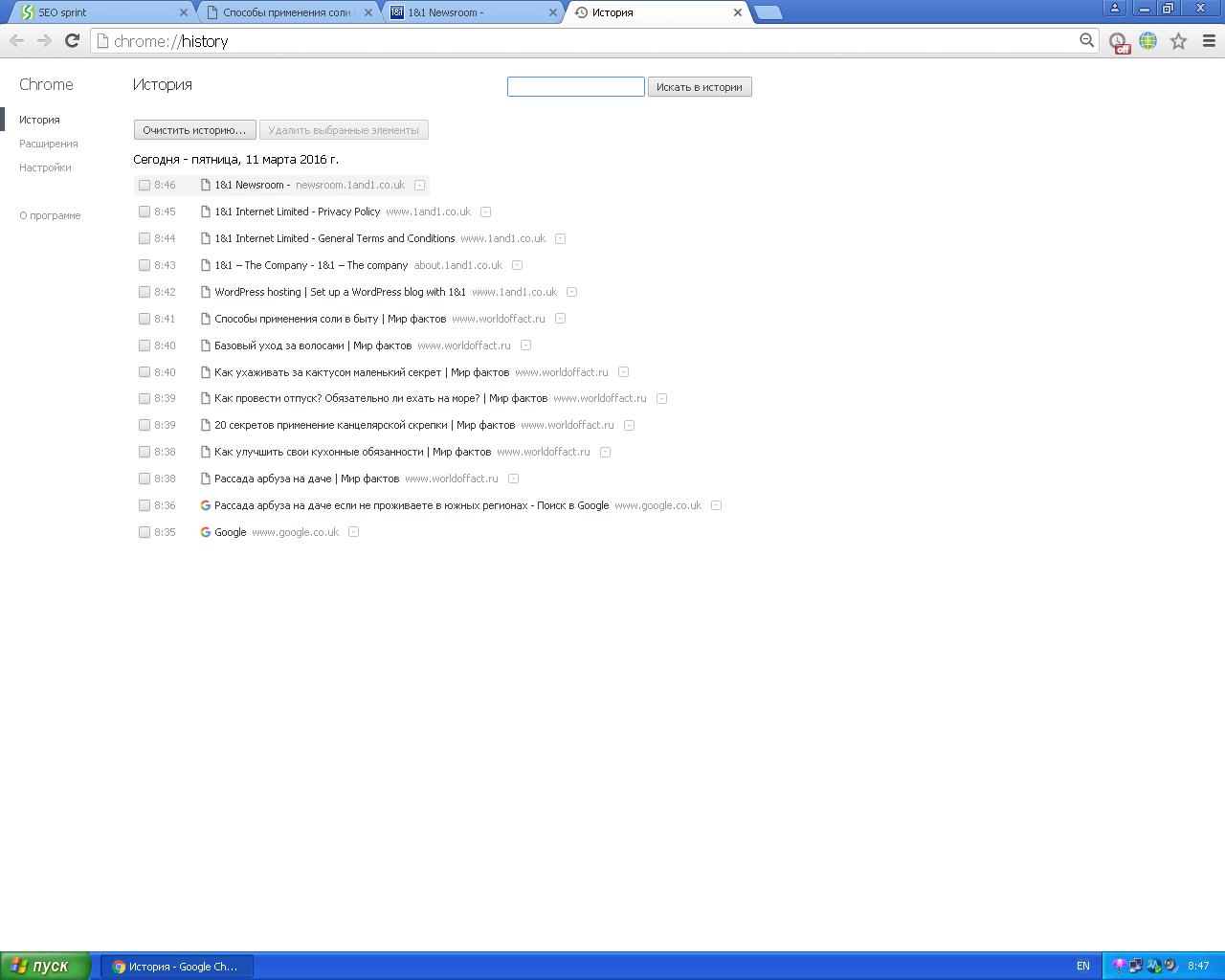Click the Искать в истории button
This screenshot has height=980, width=1225.
tap(700, 87)
